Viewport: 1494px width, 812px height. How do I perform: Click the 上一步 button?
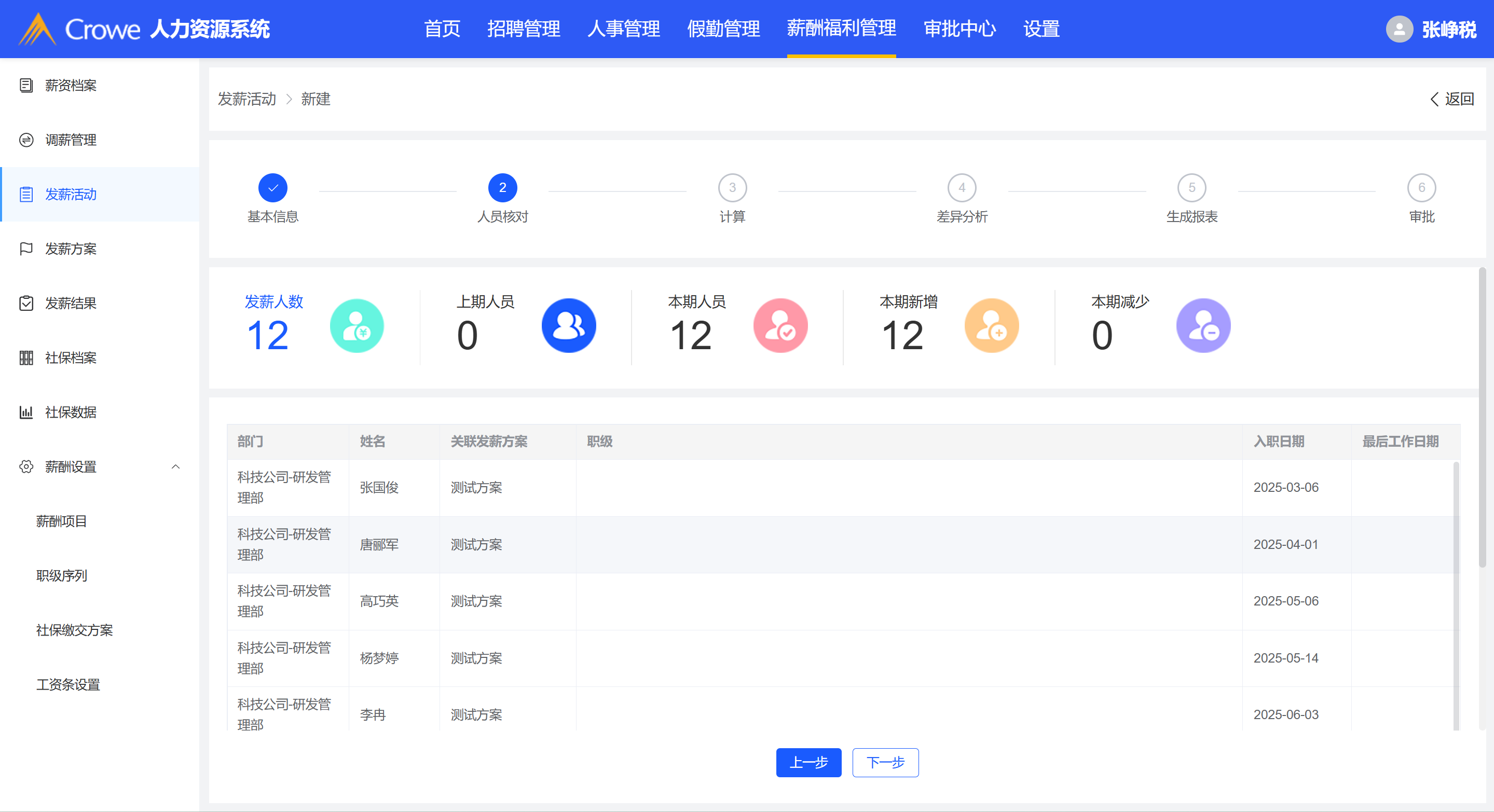(808, 762)
